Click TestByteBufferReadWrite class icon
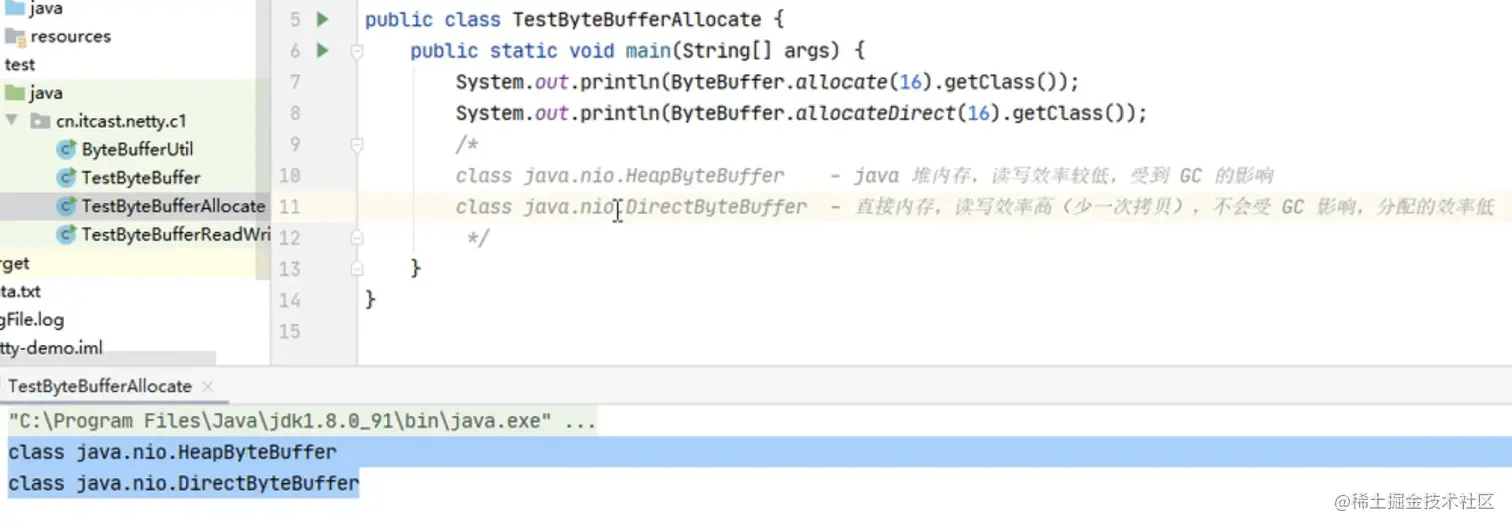Viewport: 1512px width, 529px height. coord(67,235)
